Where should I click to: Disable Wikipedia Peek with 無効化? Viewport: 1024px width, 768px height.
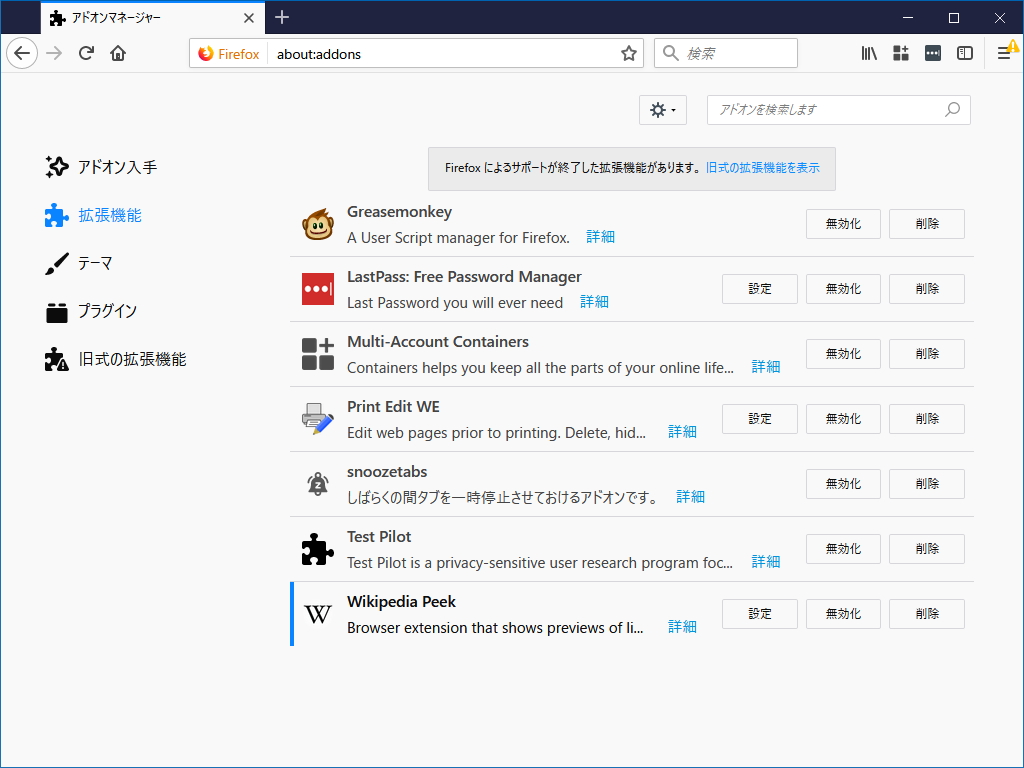(843, 614)
